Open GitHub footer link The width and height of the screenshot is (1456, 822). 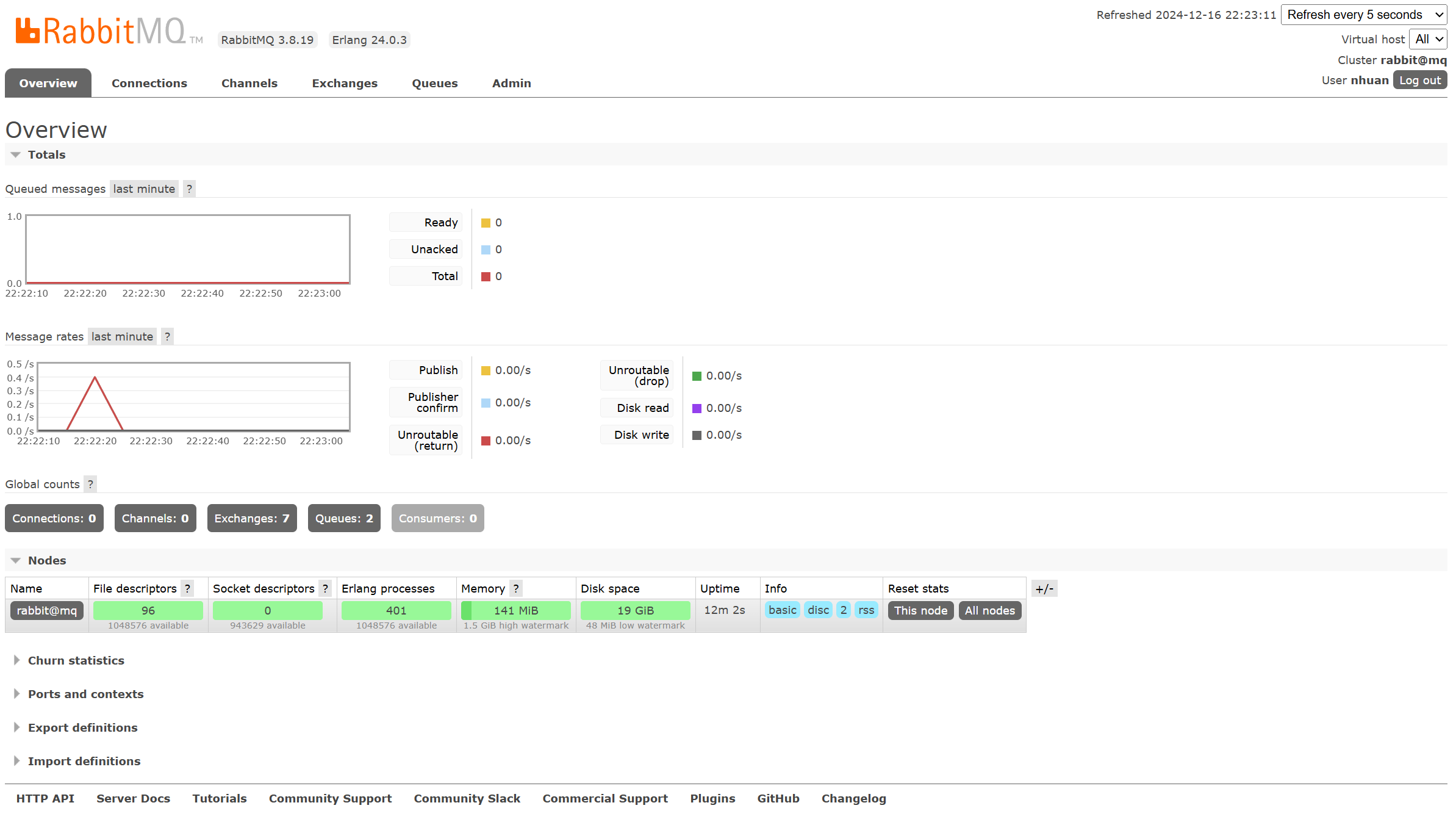[778, 799]
